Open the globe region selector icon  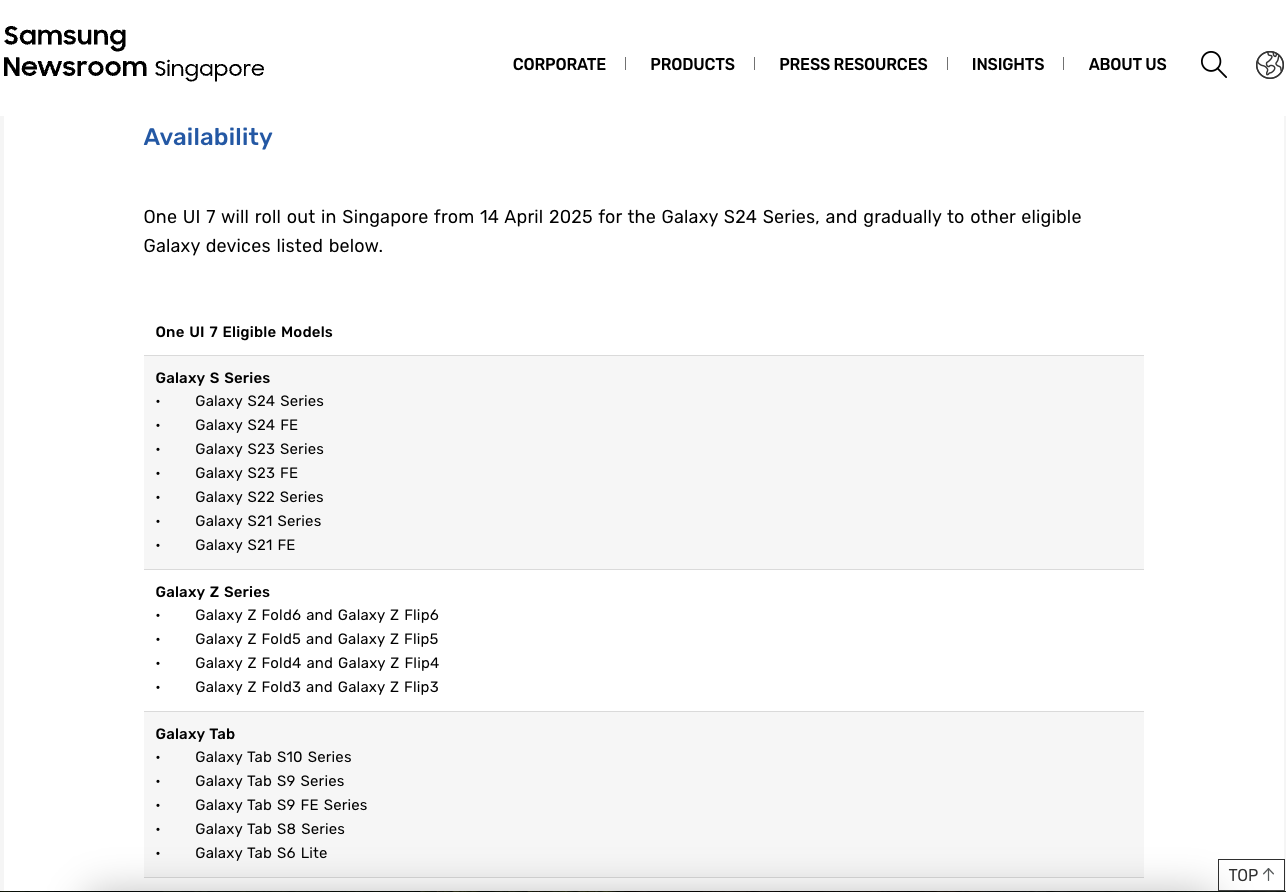[x=1269, y=65]
